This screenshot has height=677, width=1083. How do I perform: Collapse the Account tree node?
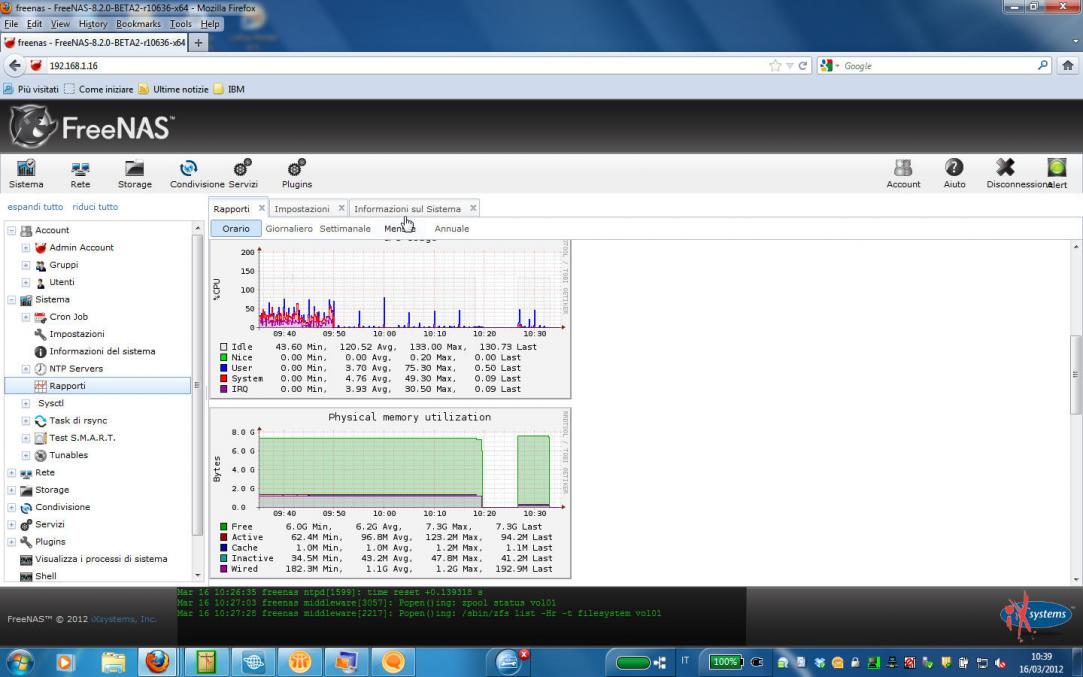[12, 230]
